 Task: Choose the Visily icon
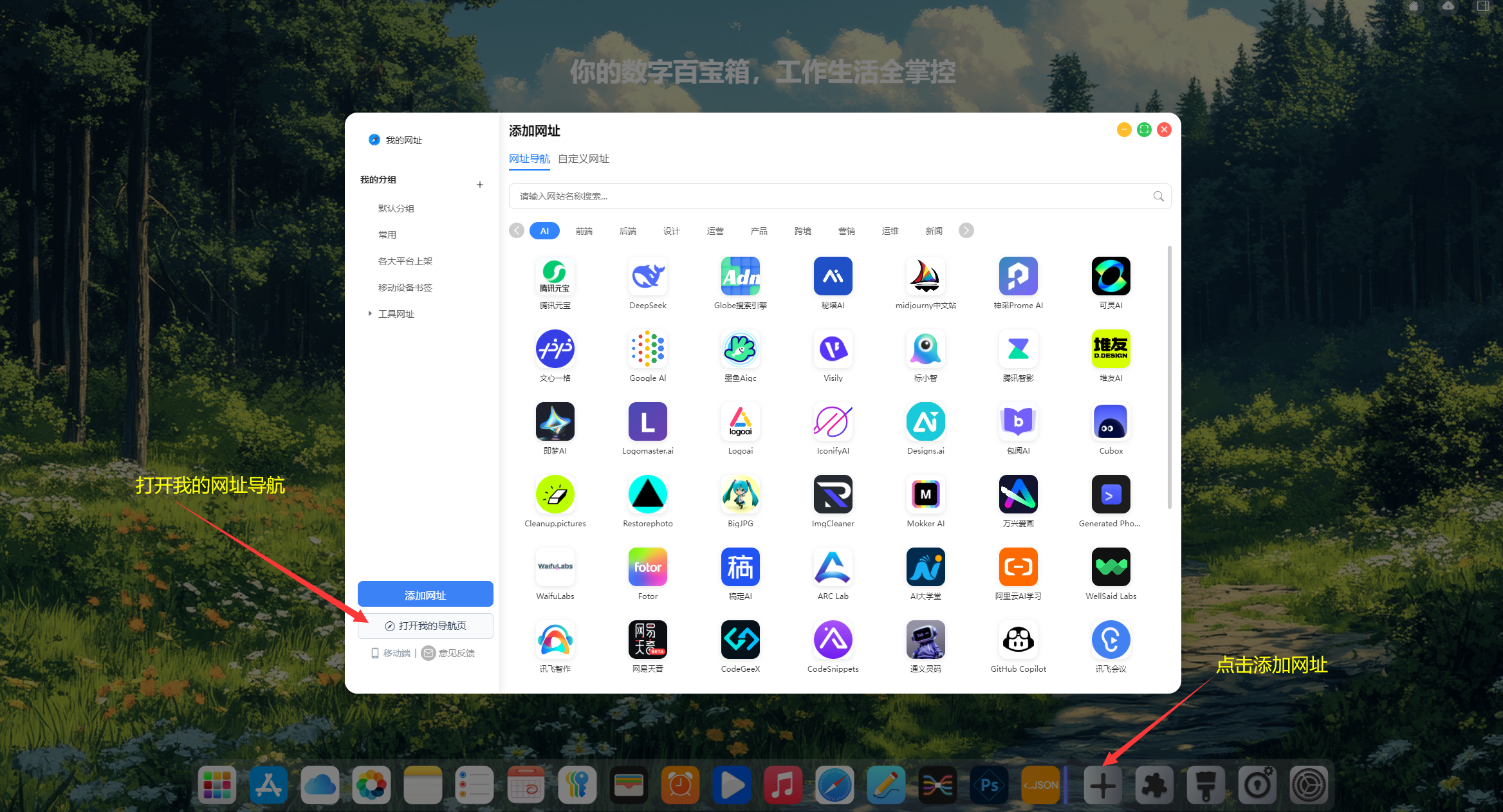833,349
